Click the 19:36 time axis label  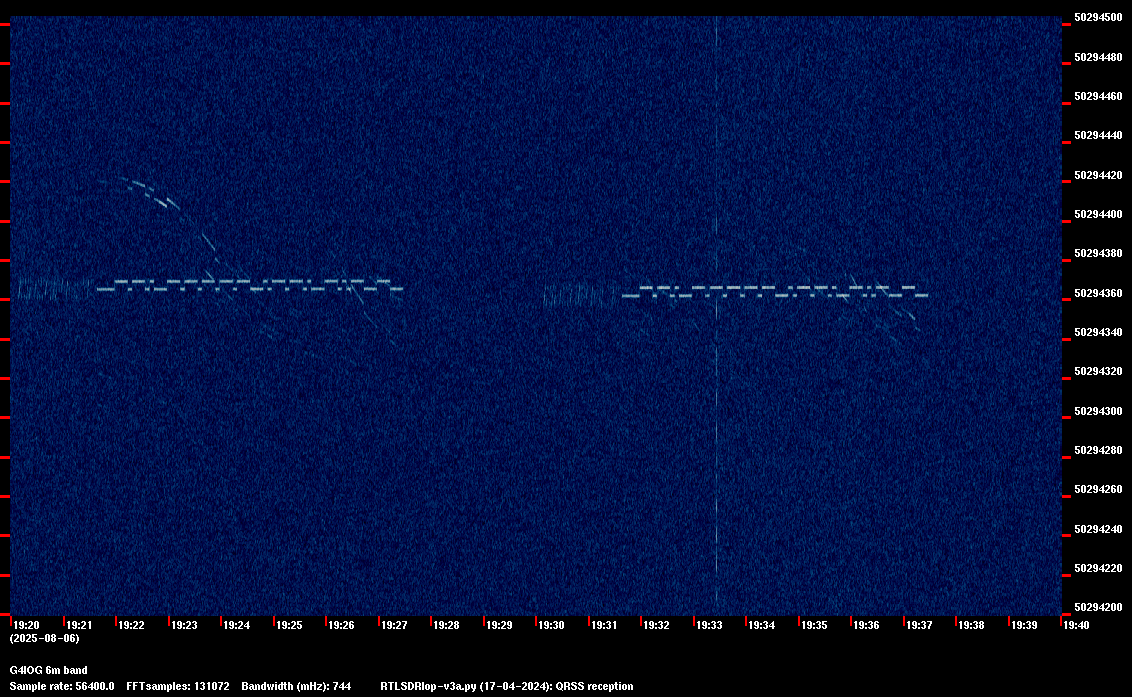click(x=866, y=625)
